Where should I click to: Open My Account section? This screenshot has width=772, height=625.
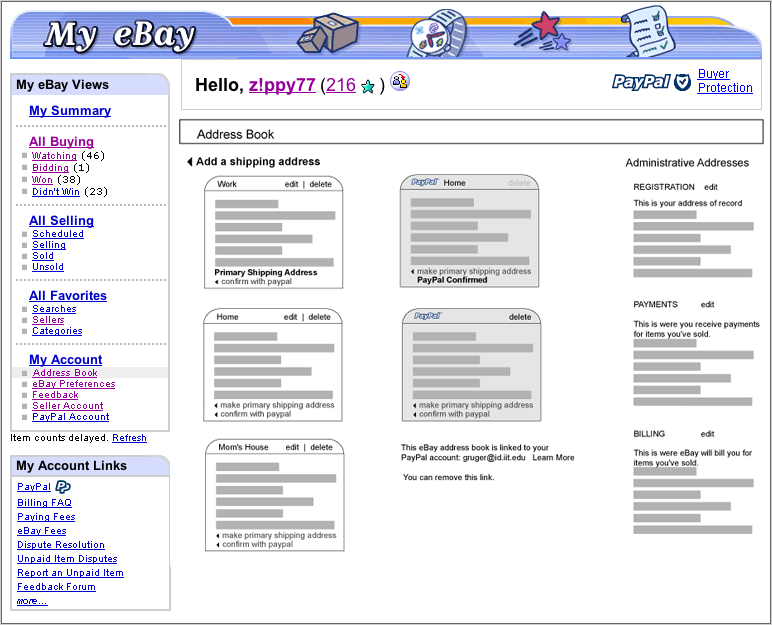click(x=65, y=360)
